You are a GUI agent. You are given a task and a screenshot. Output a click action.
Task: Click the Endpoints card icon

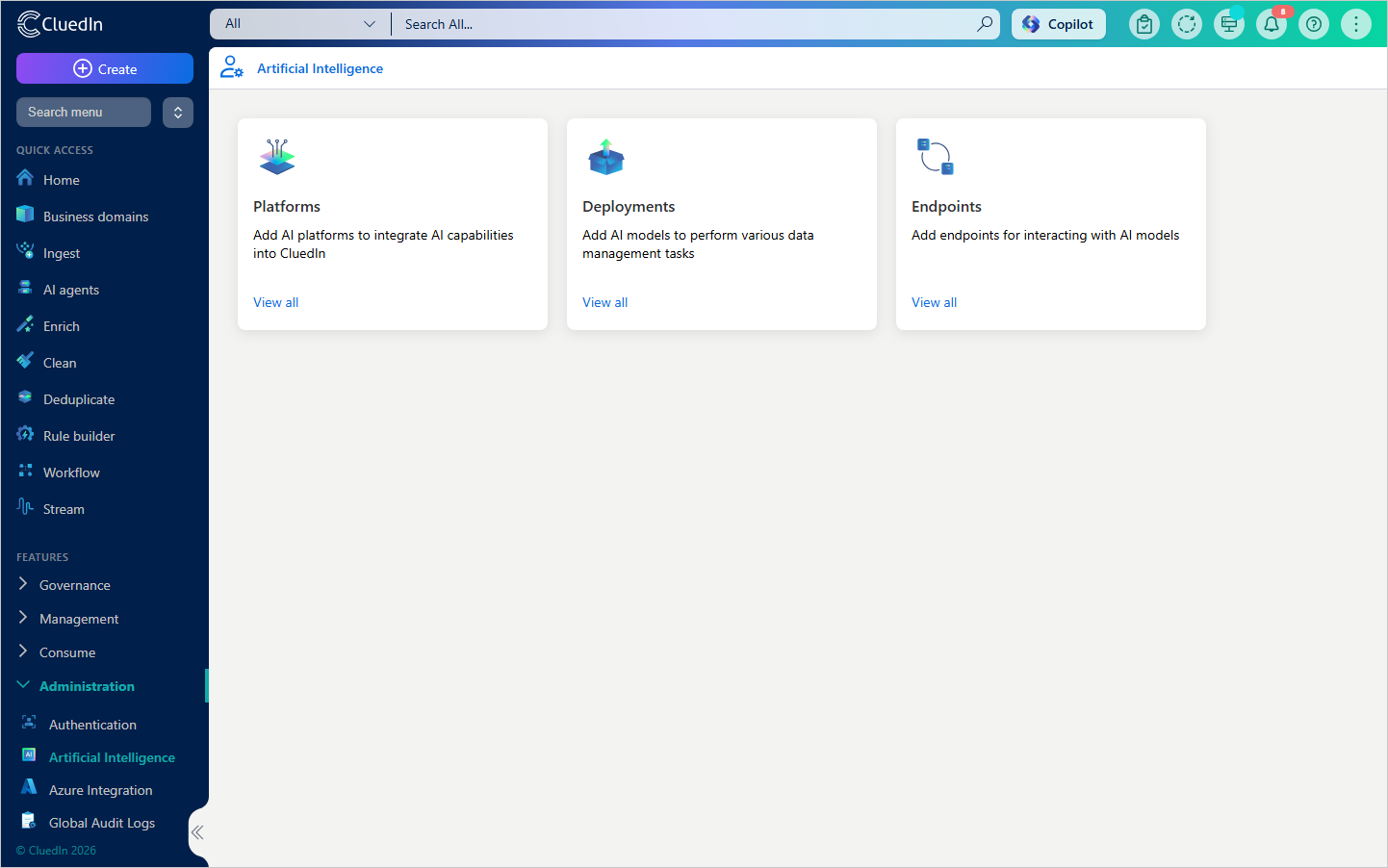click(936, 157)
